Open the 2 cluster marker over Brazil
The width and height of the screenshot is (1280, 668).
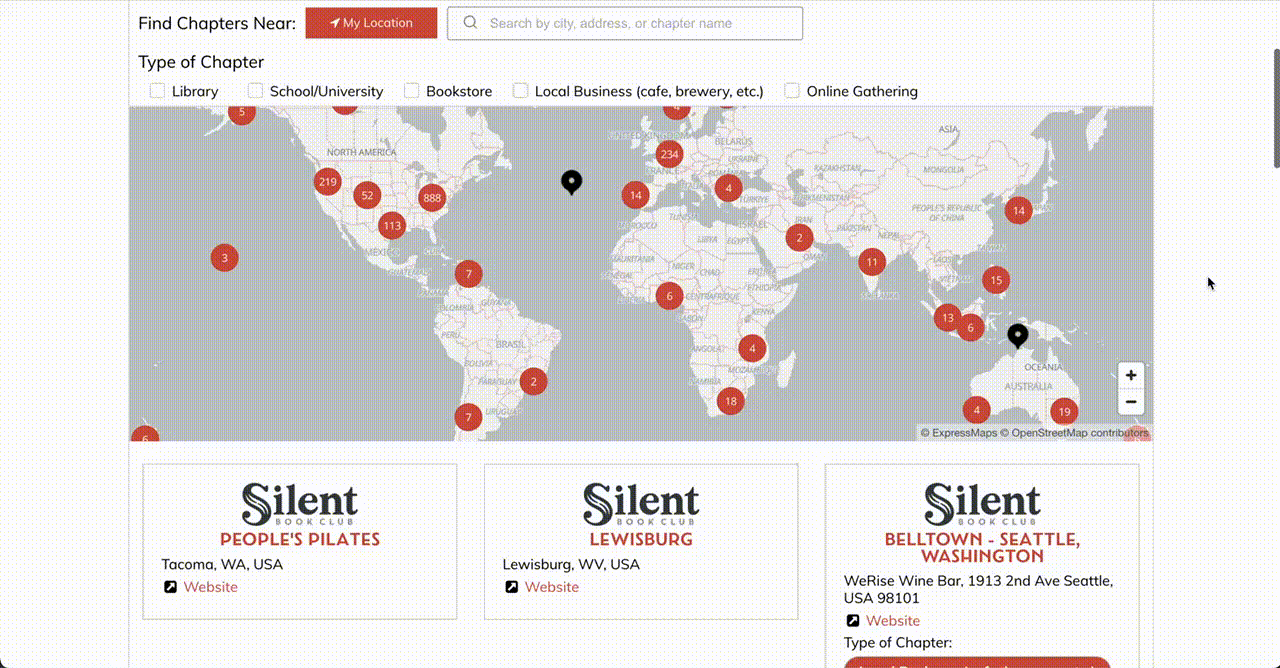click(x=534, y=381)
